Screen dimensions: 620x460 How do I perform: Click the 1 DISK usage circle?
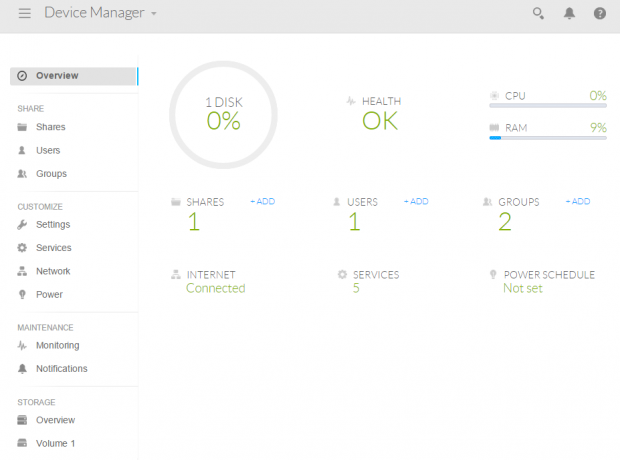pos(223,115)
